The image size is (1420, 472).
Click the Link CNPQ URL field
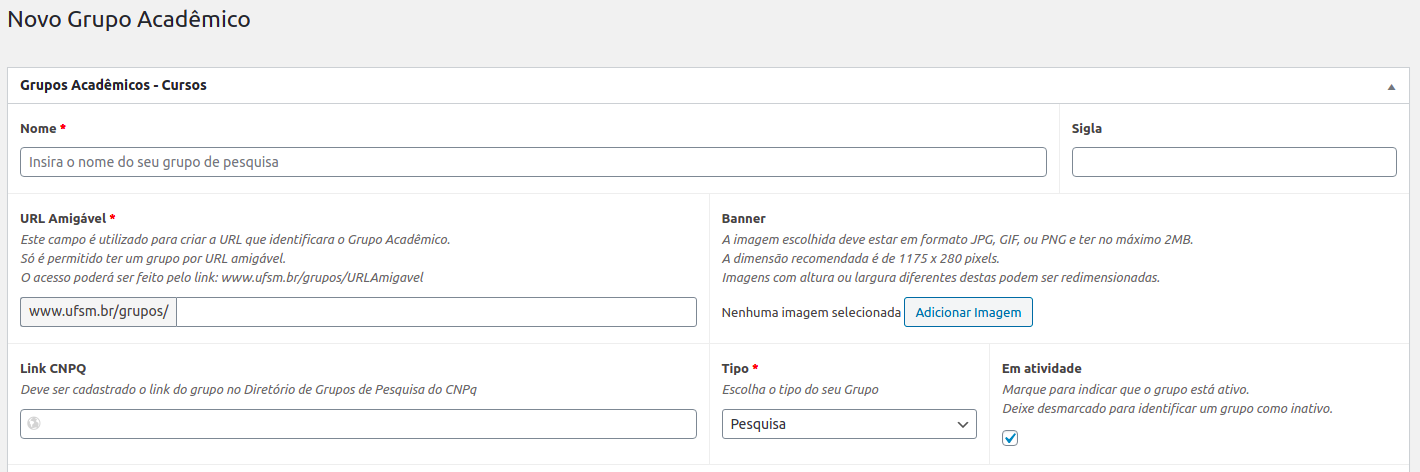click(370, 424)
